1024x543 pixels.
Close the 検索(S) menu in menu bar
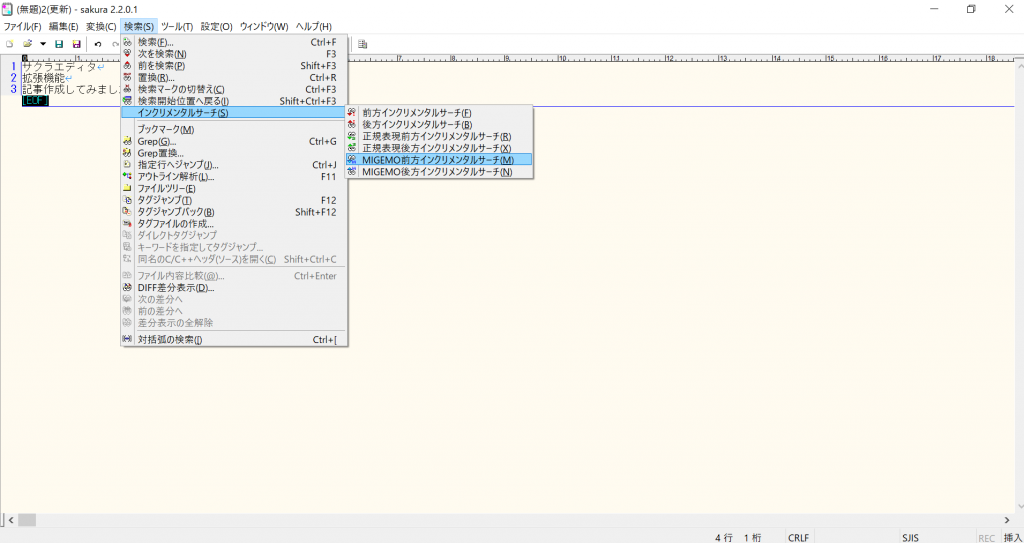click(139, 27)
